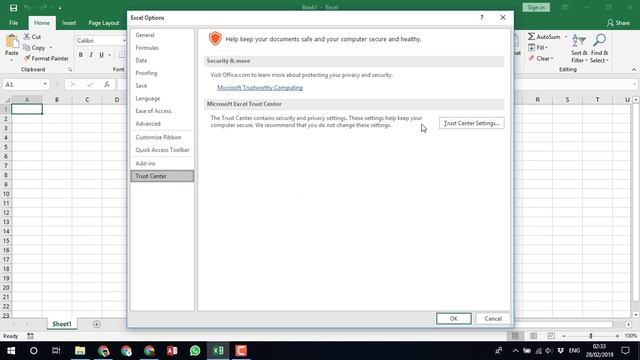
Task: Click row header 10
Action: click(x=6, y=193)
